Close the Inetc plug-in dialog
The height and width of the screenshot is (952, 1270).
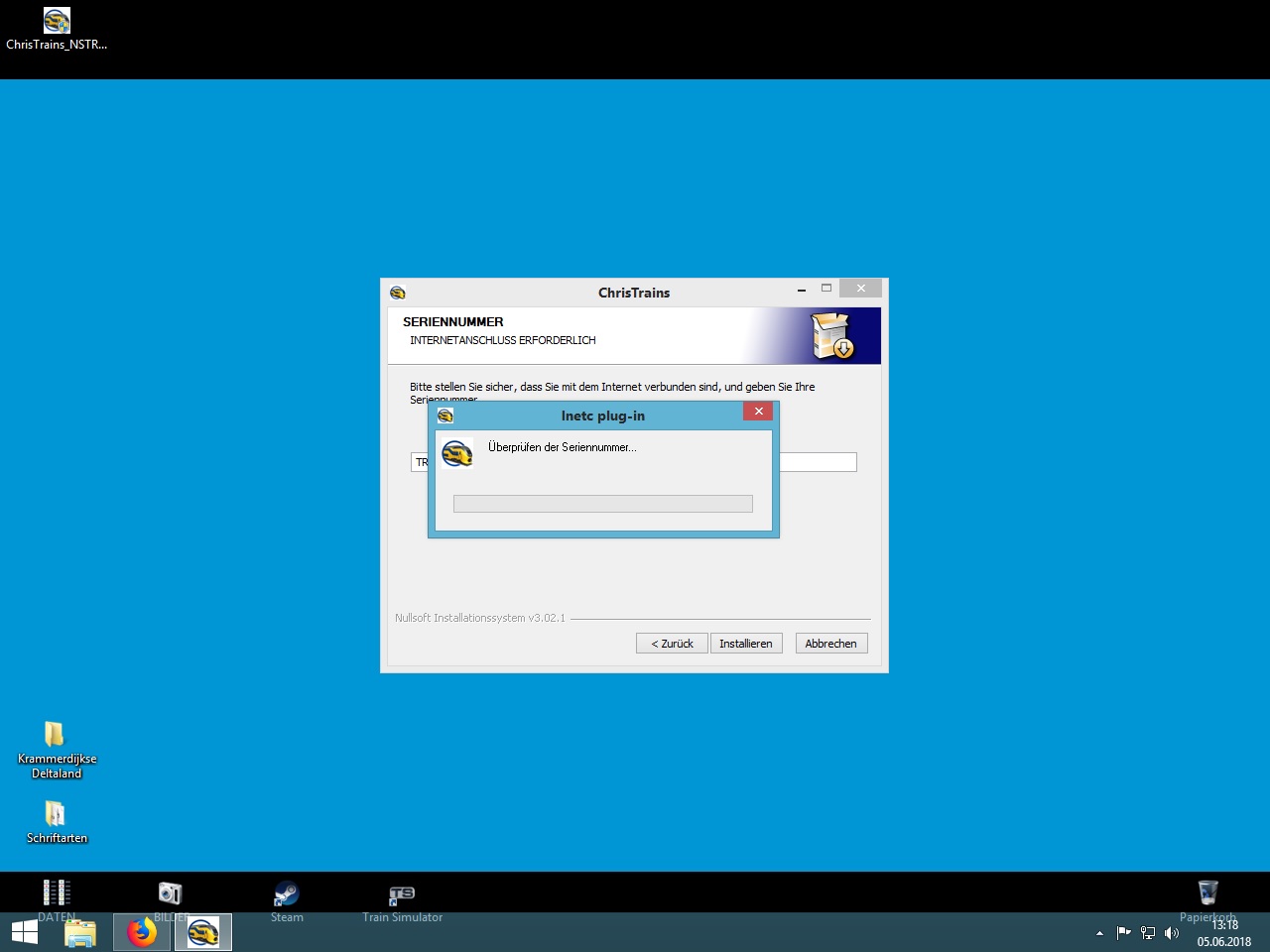click(x=758, y=412)
